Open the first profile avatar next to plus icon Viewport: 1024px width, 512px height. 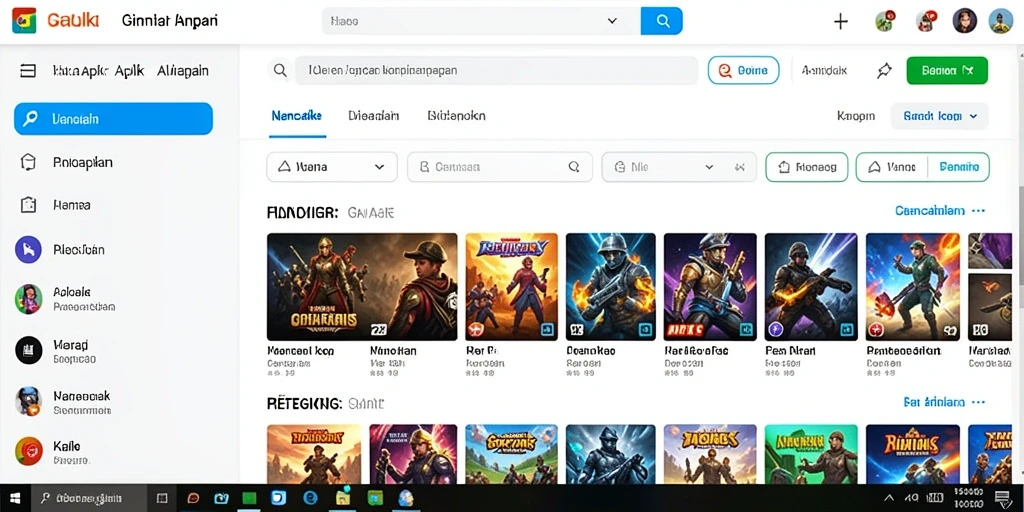click(x=885, y=21)
